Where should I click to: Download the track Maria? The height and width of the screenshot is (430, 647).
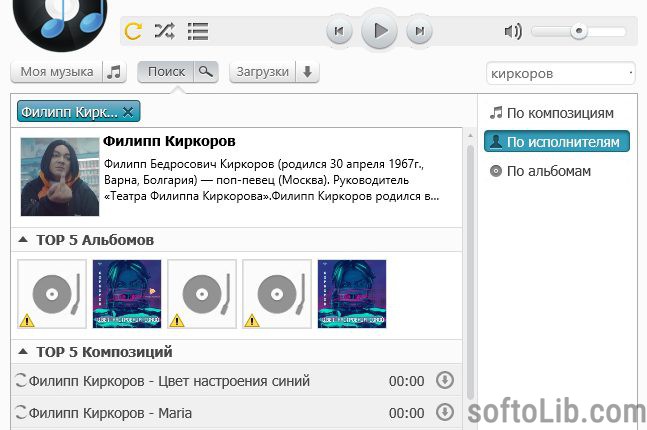pos(445,412)
